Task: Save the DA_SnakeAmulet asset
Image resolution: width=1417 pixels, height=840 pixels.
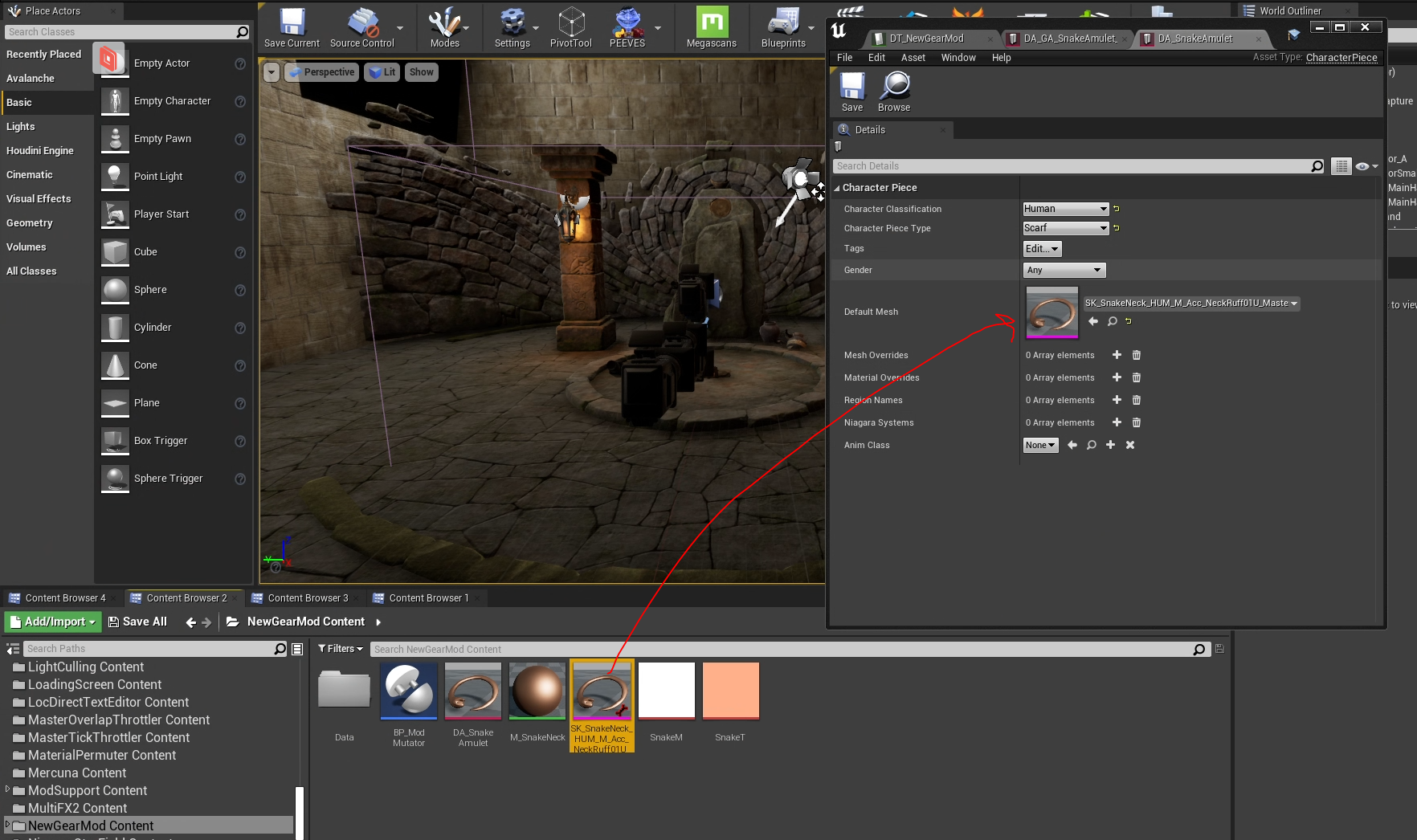Action: click(x=852, y=92)
